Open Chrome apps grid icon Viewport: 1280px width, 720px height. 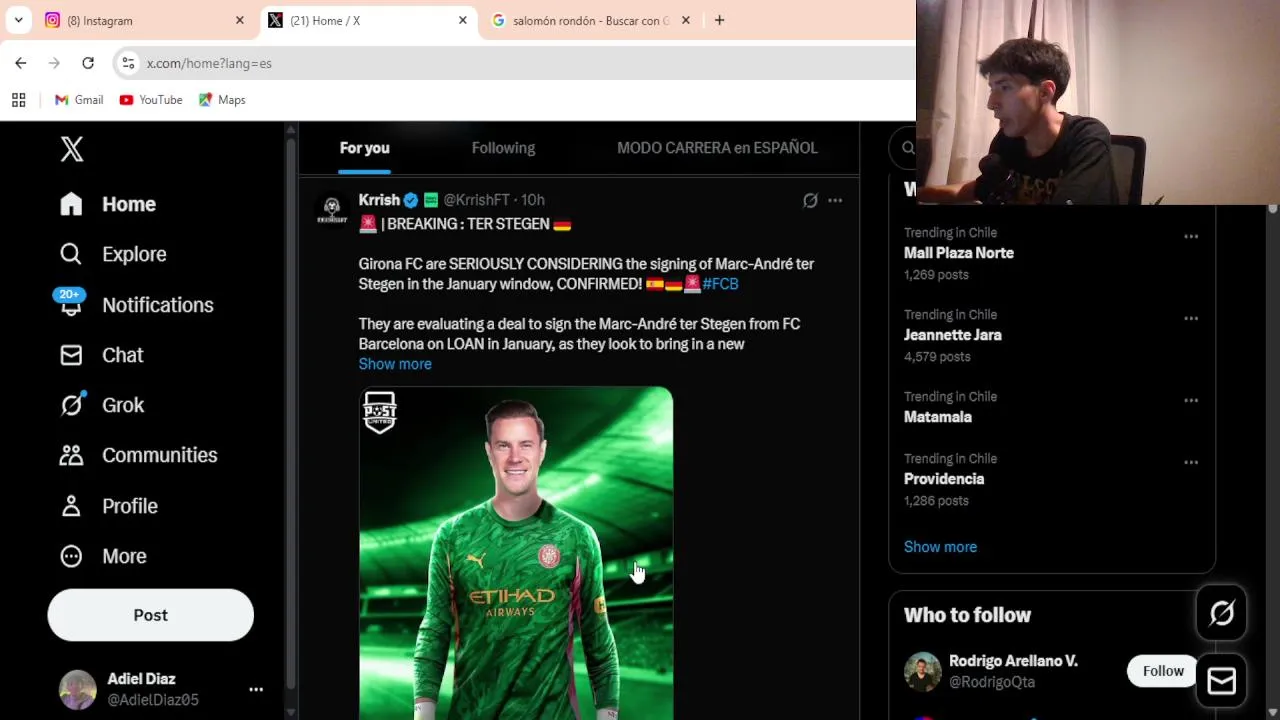[x=18, y=100]
